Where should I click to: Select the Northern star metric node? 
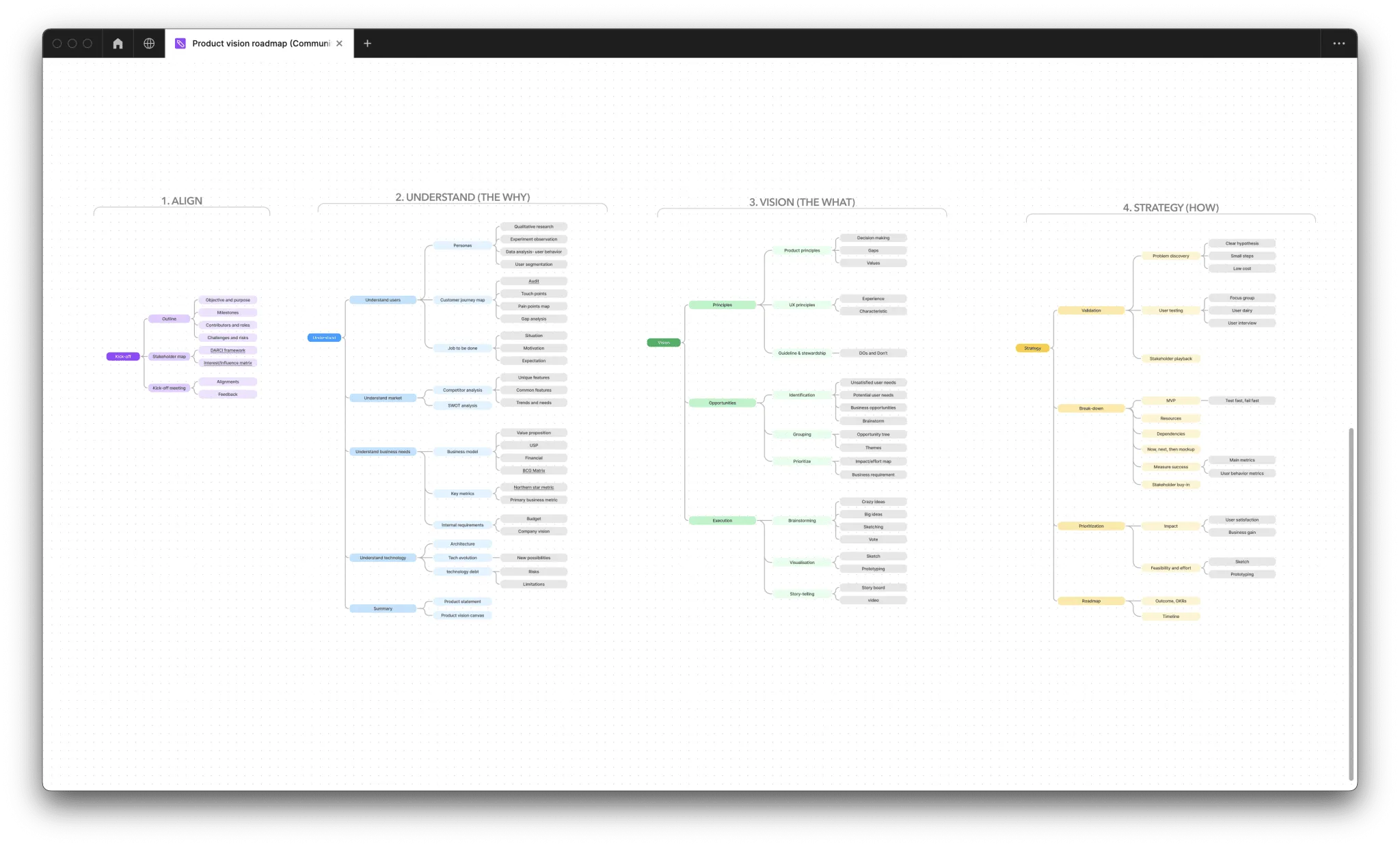click(x=534, y=487)
